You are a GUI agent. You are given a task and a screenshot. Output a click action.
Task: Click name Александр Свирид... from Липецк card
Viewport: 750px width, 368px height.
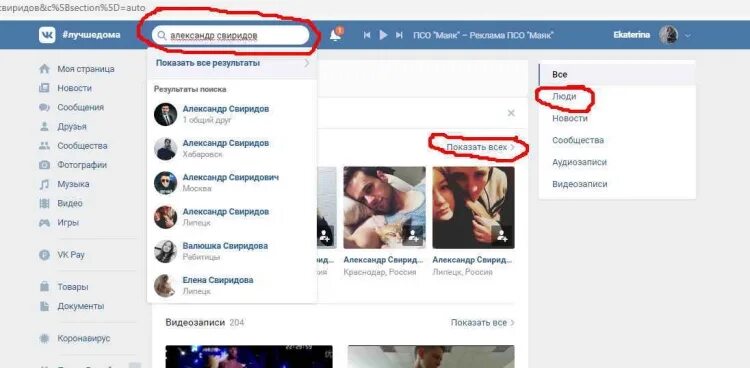click(x=472, y=260)
